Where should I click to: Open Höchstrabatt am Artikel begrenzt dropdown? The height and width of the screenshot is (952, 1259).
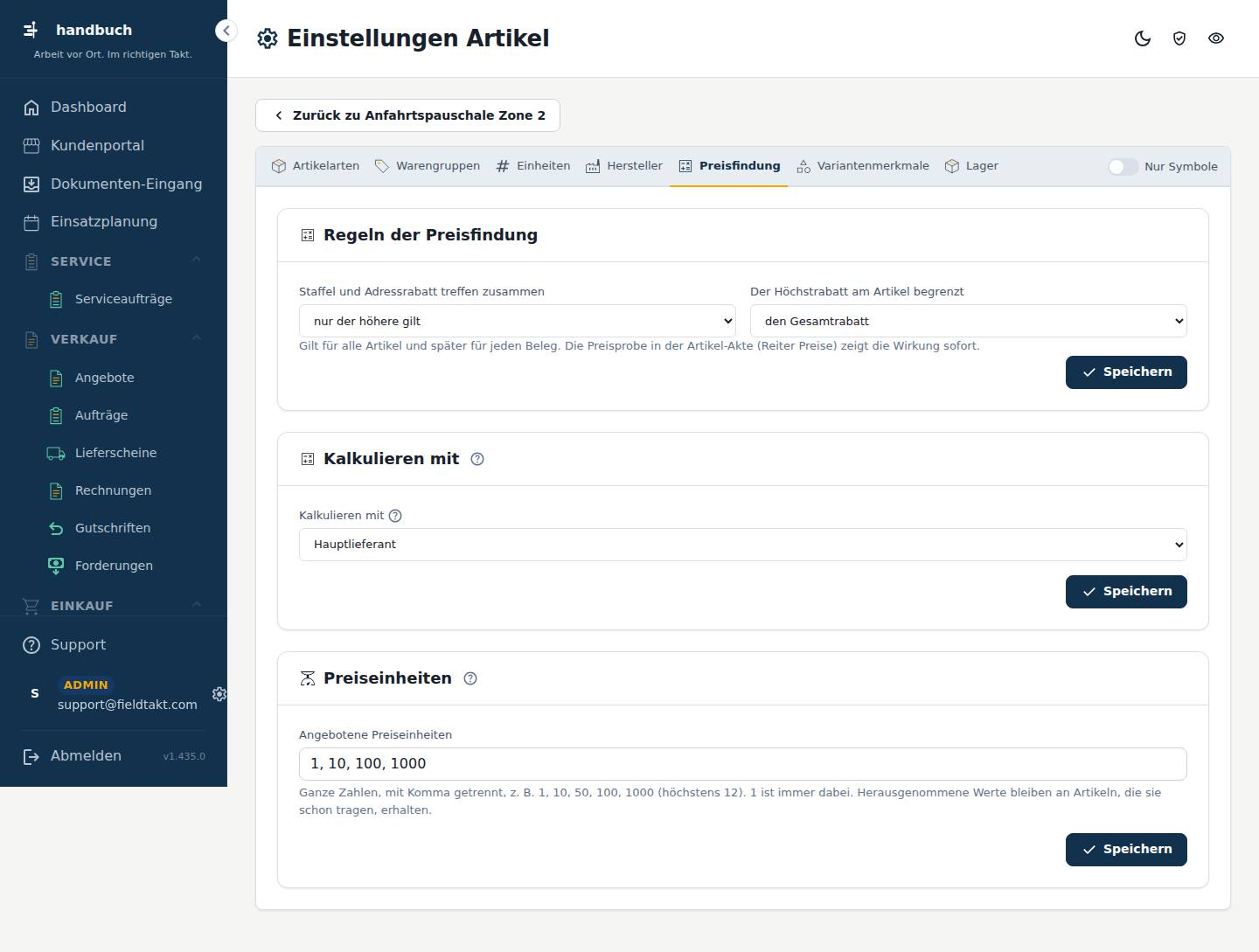click(969, 321)
